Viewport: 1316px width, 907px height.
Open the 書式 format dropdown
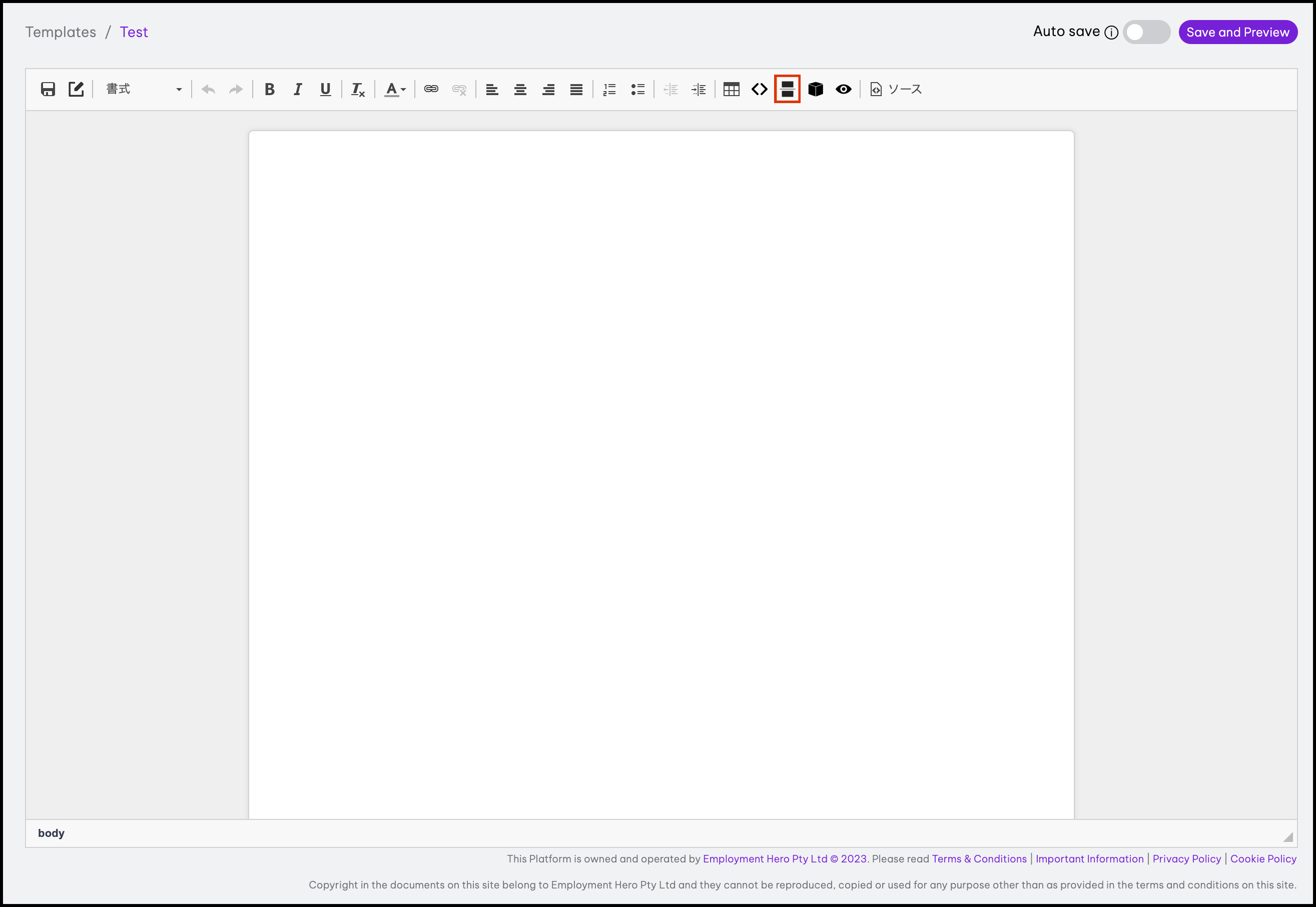pyautogui.click(x=144, y=89)
